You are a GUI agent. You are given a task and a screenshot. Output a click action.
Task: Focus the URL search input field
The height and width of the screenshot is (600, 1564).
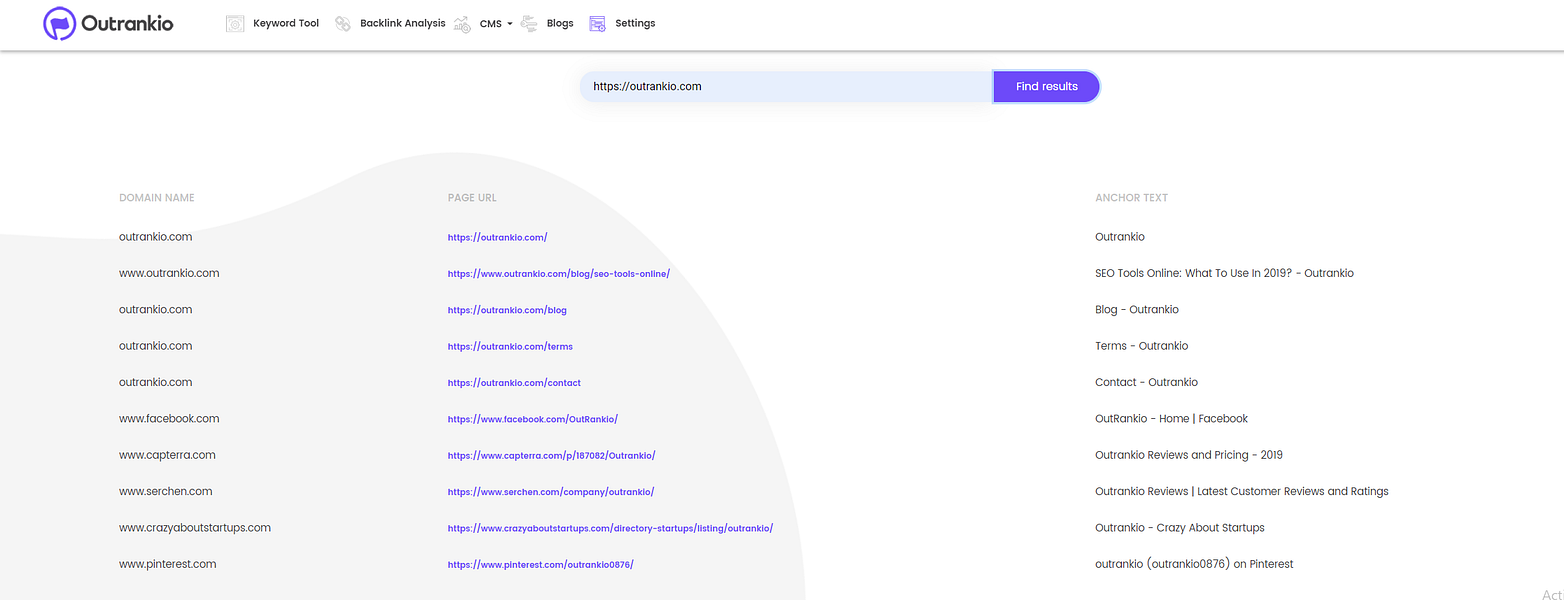tap(786, 86)
